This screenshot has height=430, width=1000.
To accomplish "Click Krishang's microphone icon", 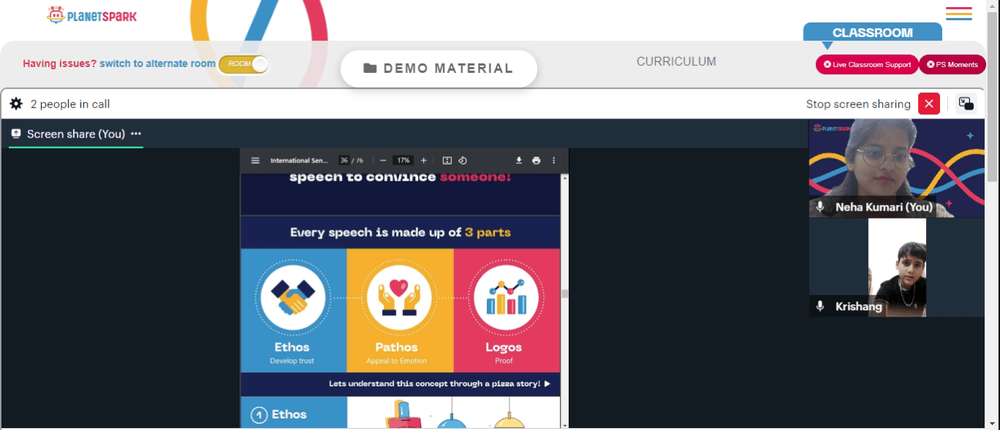I will coord(820,306).
